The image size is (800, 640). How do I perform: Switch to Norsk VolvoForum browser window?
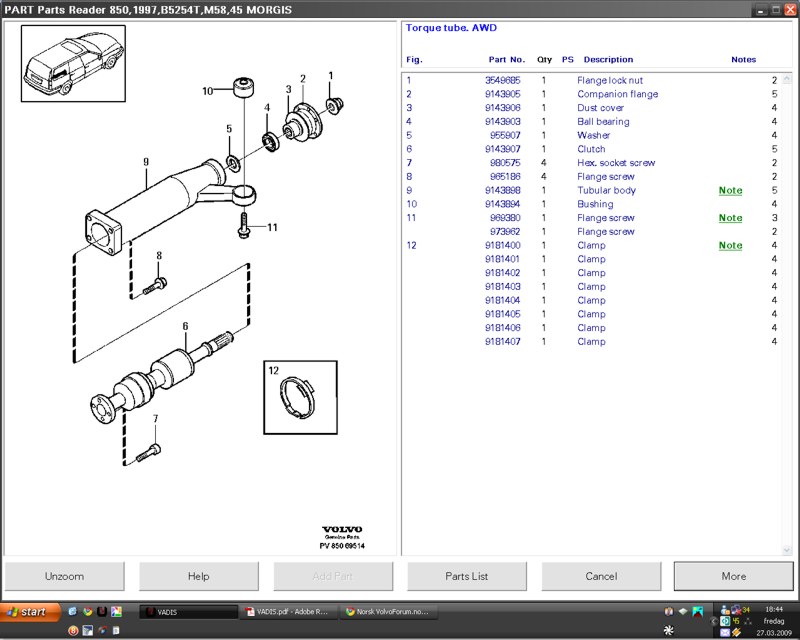(x=390, y=611)
